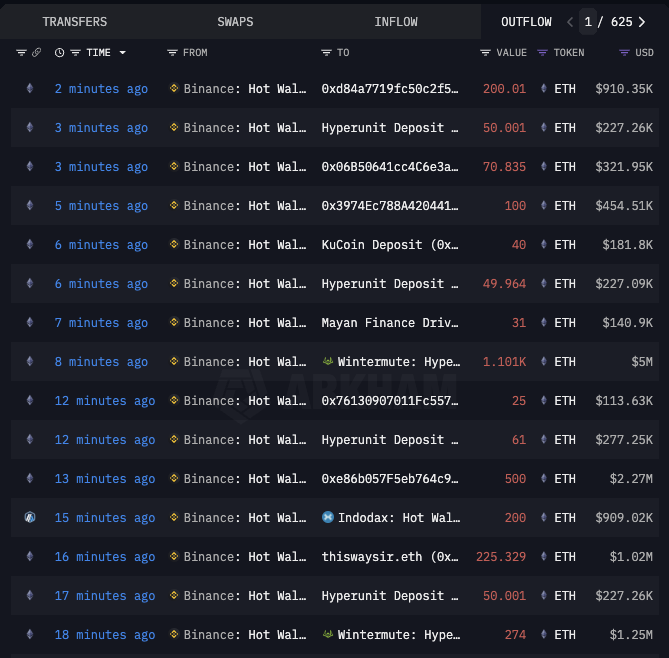Open Indodax: Hot Wal… recipient
The image size is (669, 658).
(398, 518)
